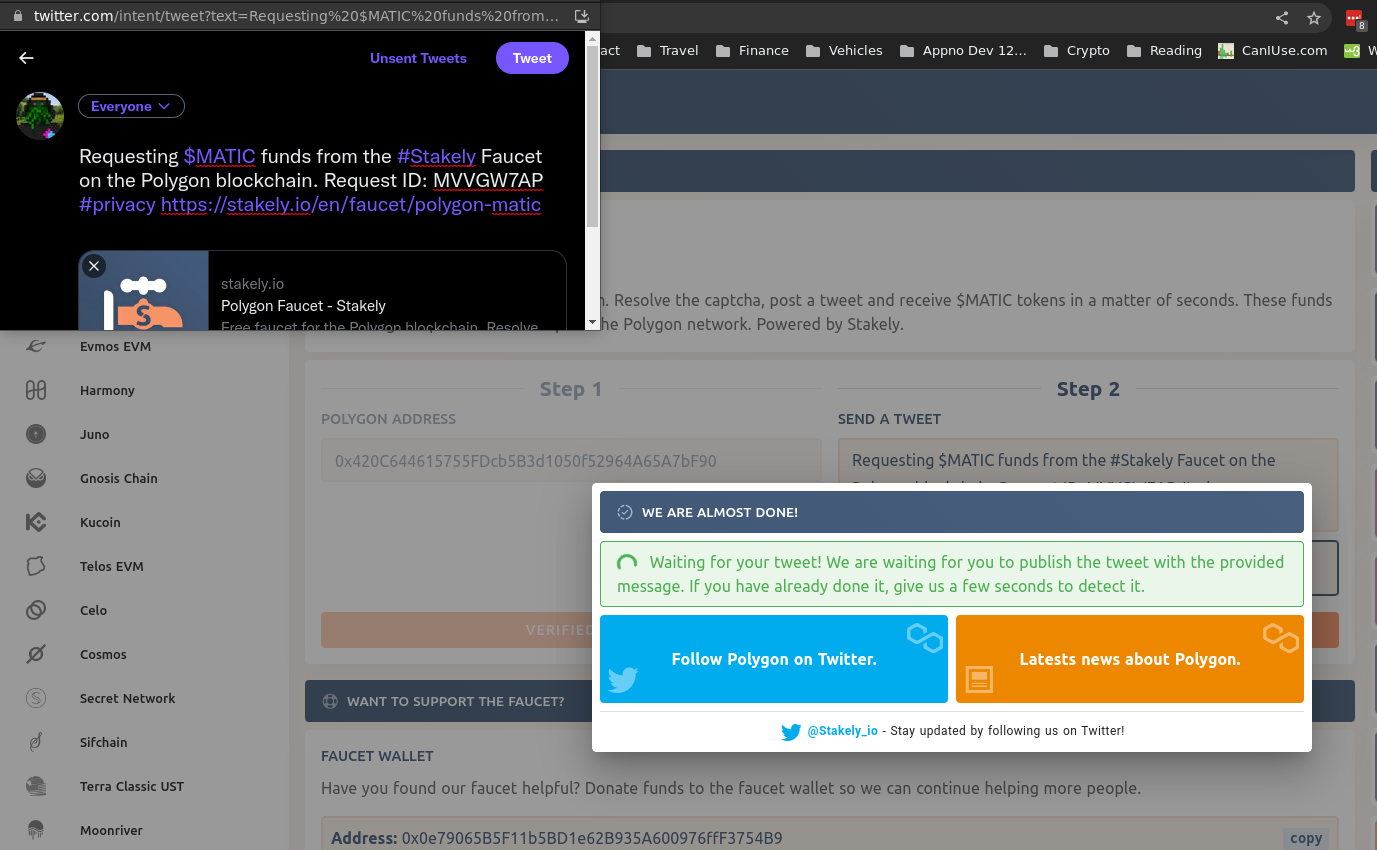Click the Polygon address input field
The height and width of the screenshot is (850, 1377).
[x=571, y=461]
